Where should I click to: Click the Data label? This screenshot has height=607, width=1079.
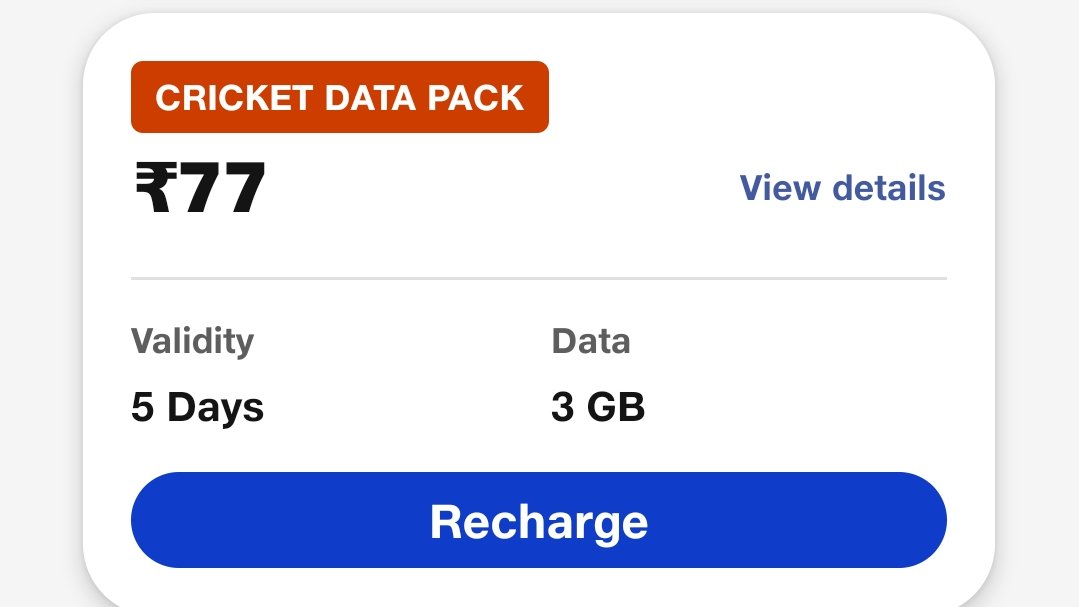pyautogui.click(x=591, y=341)
